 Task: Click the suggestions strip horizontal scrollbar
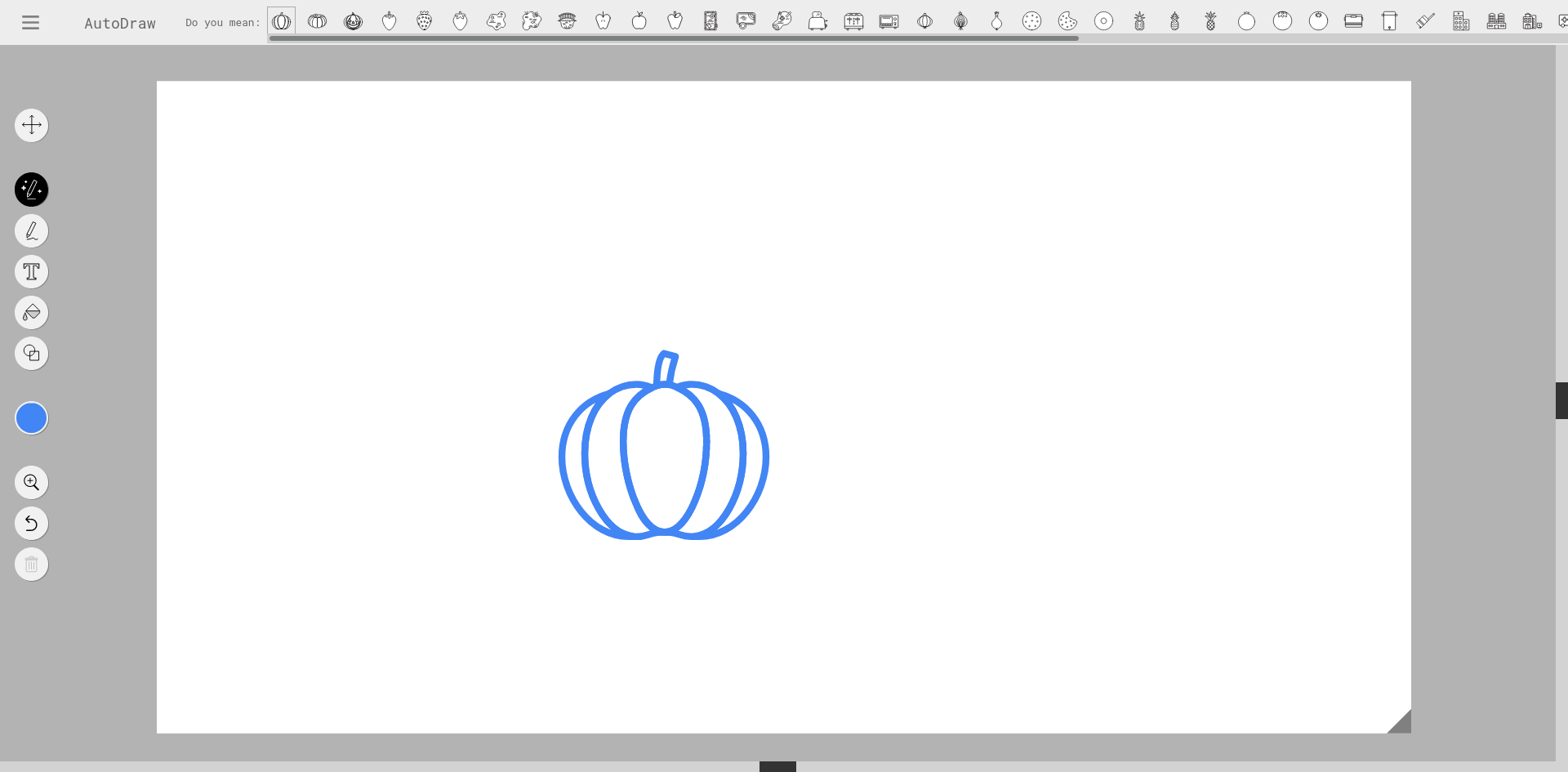coord(674,38)
